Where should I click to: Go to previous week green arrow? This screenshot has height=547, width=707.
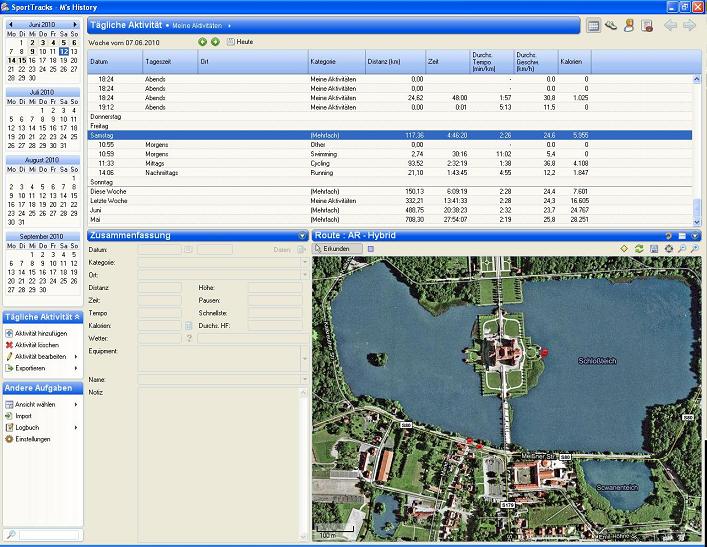point(202,42)
